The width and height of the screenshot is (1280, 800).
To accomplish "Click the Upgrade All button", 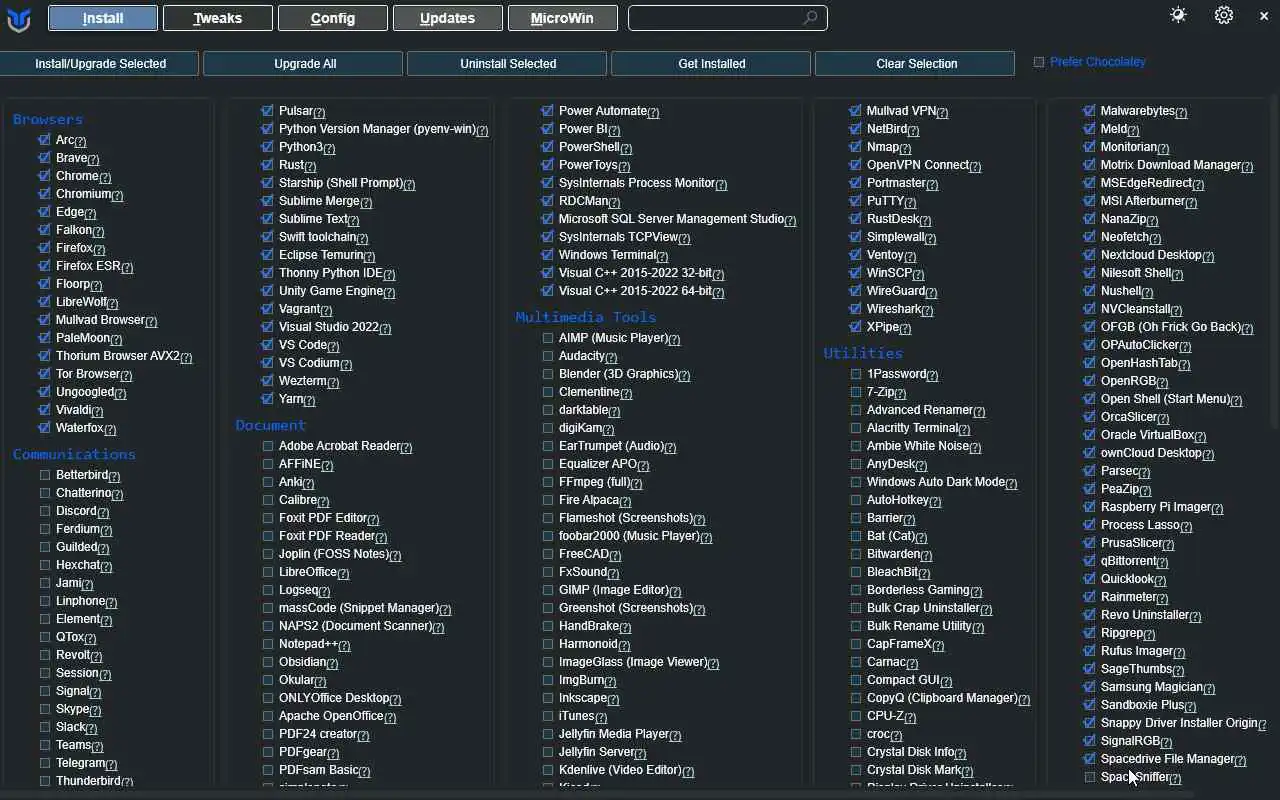I will click(305, 63).
